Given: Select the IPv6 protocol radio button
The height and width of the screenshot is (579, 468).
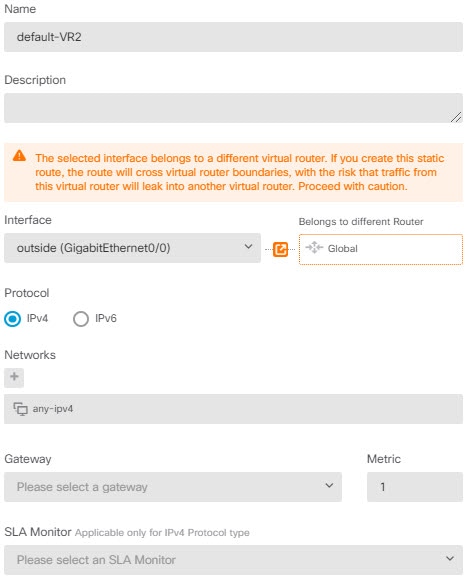Looking at the screenshot, I should 81,319.
